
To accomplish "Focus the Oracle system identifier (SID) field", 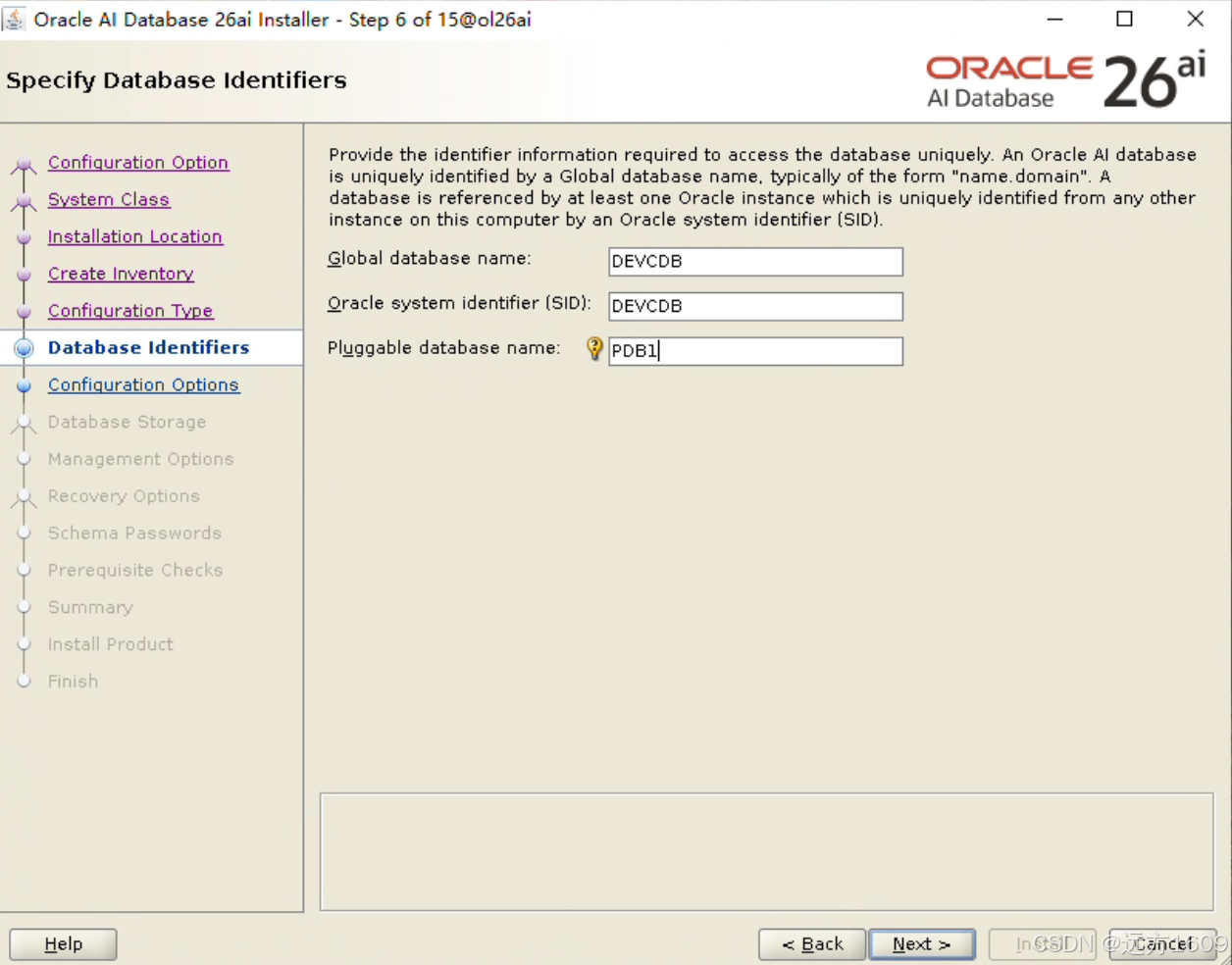I will (x=755, y=307).
